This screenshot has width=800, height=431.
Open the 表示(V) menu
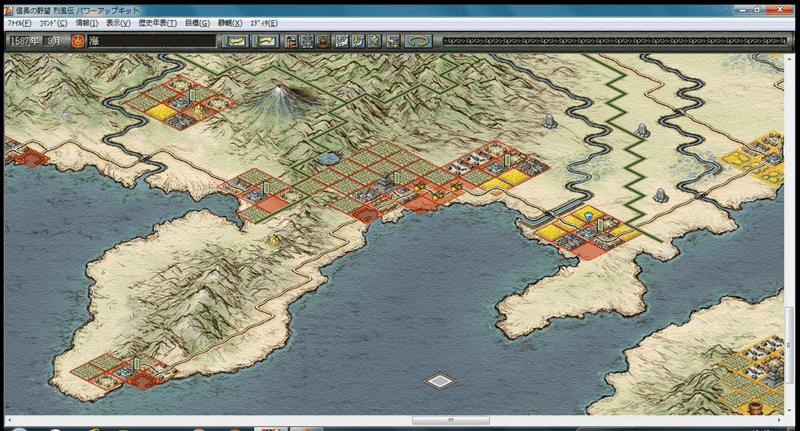[x=118, y=23]
